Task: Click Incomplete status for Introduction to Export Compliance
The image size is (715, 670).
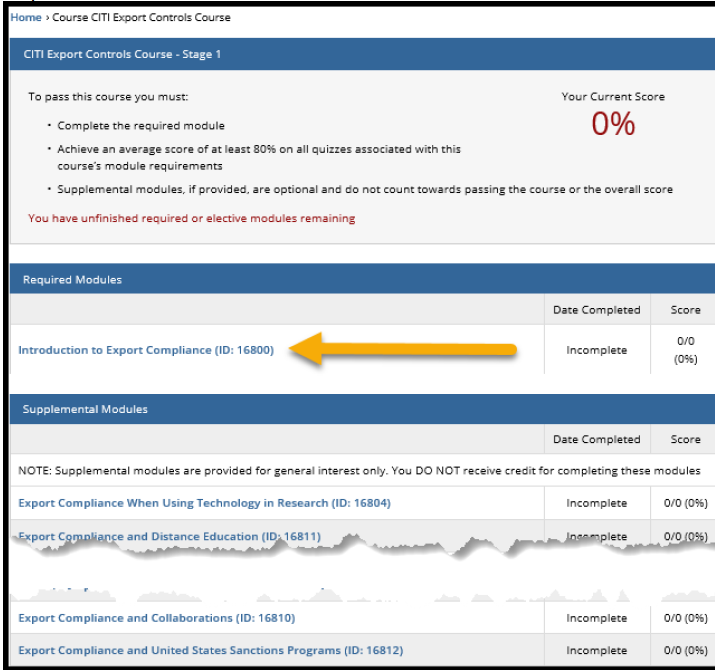Action: point(597,350)
